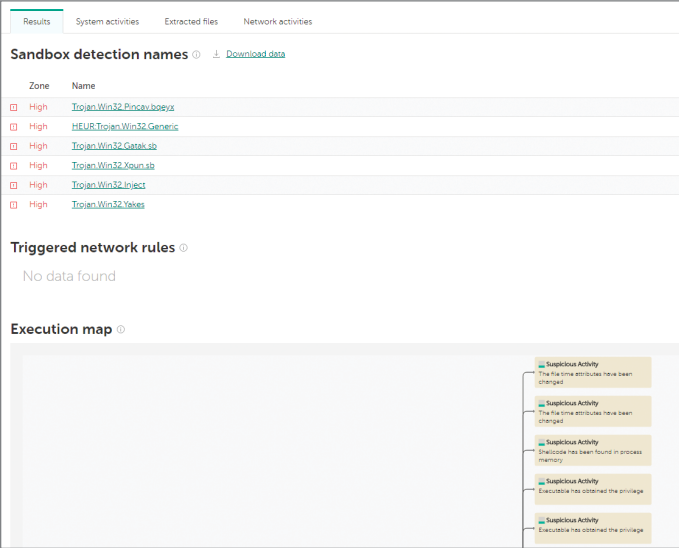Click the red alert icon for HEUR:Trojan.Win32.Generic

point(14,127)
